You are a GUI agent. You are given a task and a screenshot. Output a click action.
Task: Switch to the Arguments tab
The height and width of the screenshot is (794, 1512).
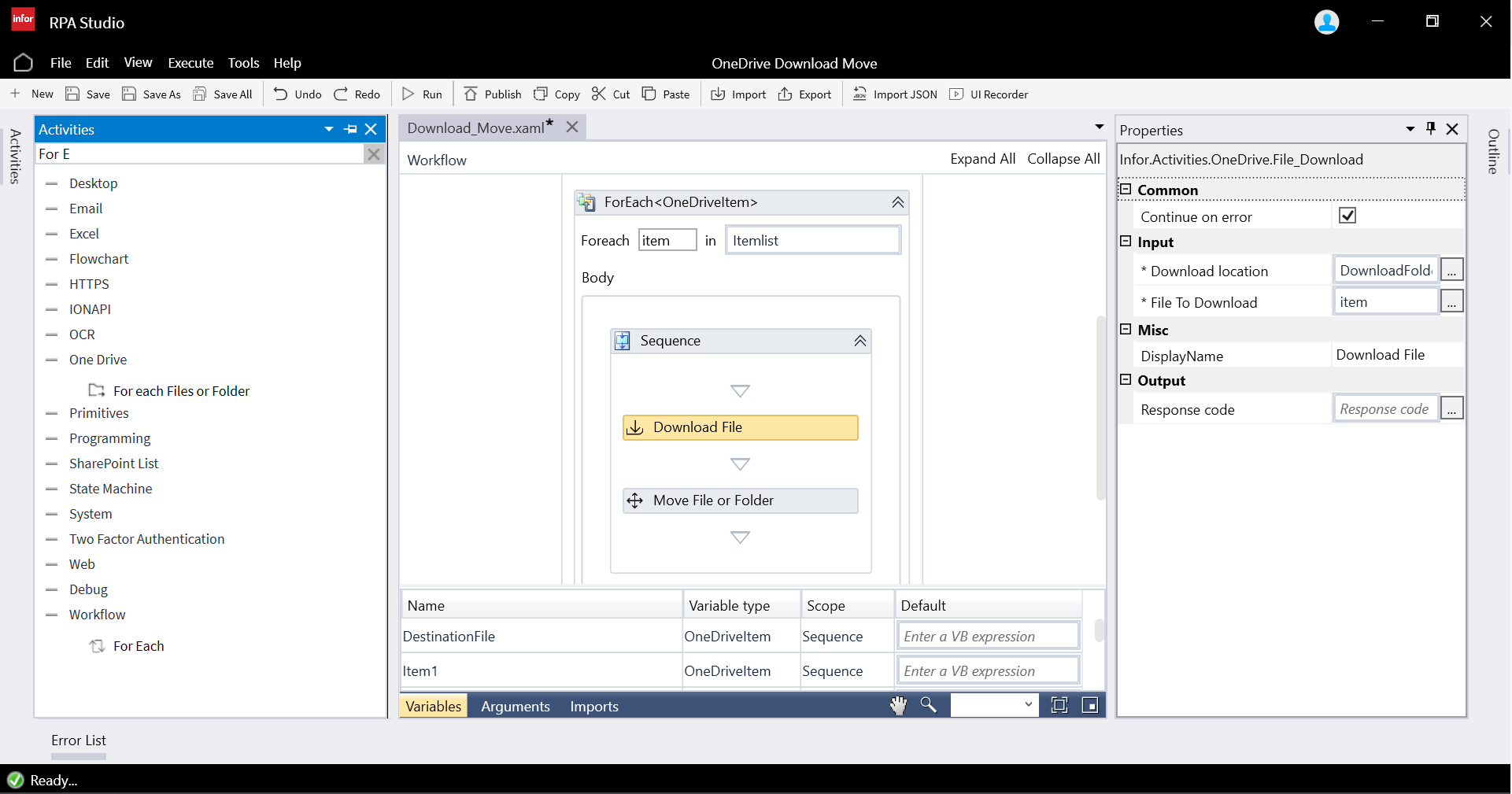tap(515, 707)
